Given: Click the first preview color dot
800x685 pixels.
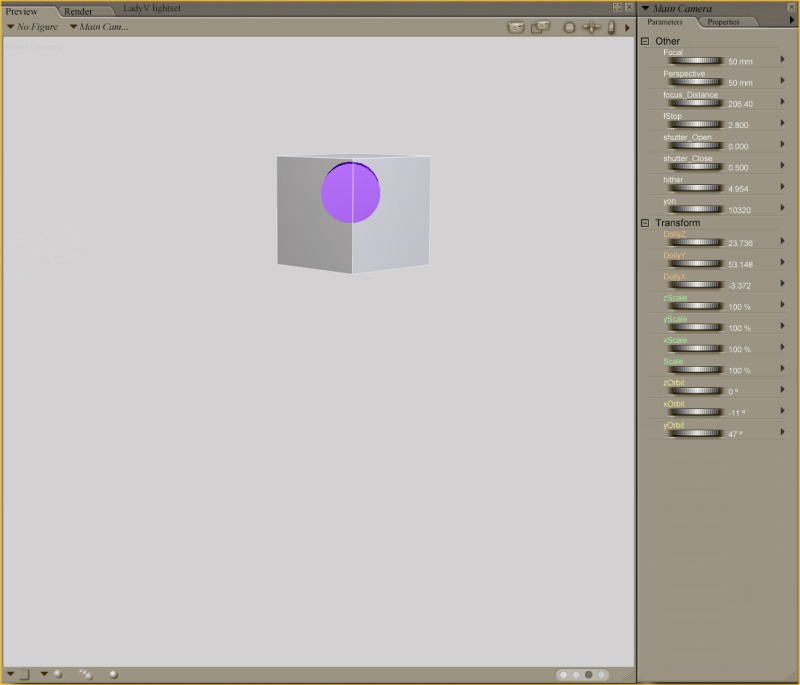Looking at the screenshot, I should point(563,674).
